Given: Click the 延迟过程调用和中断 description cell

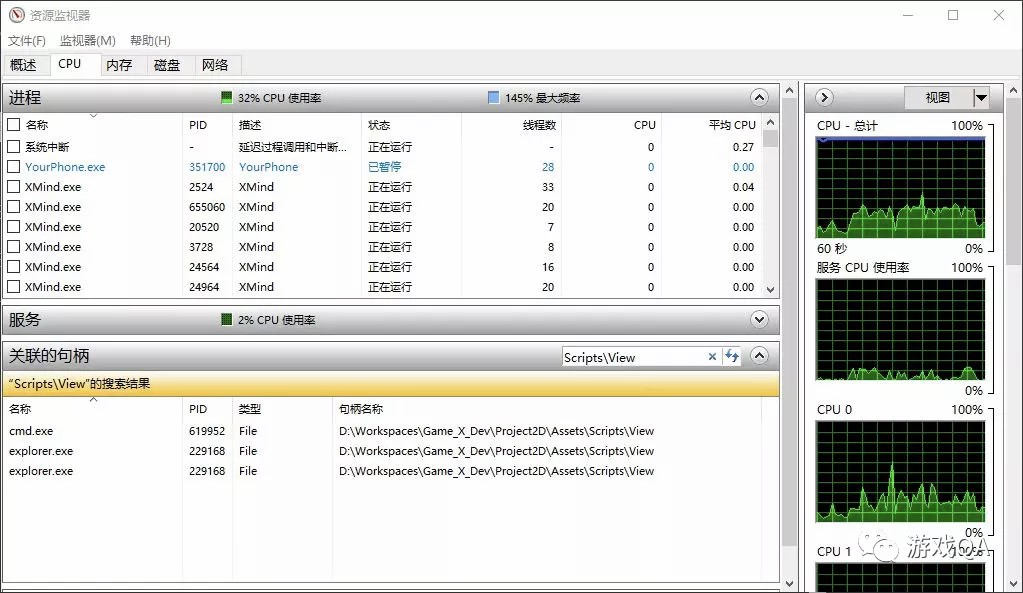Looking at the screenshot, I should (x=293, y=147).
